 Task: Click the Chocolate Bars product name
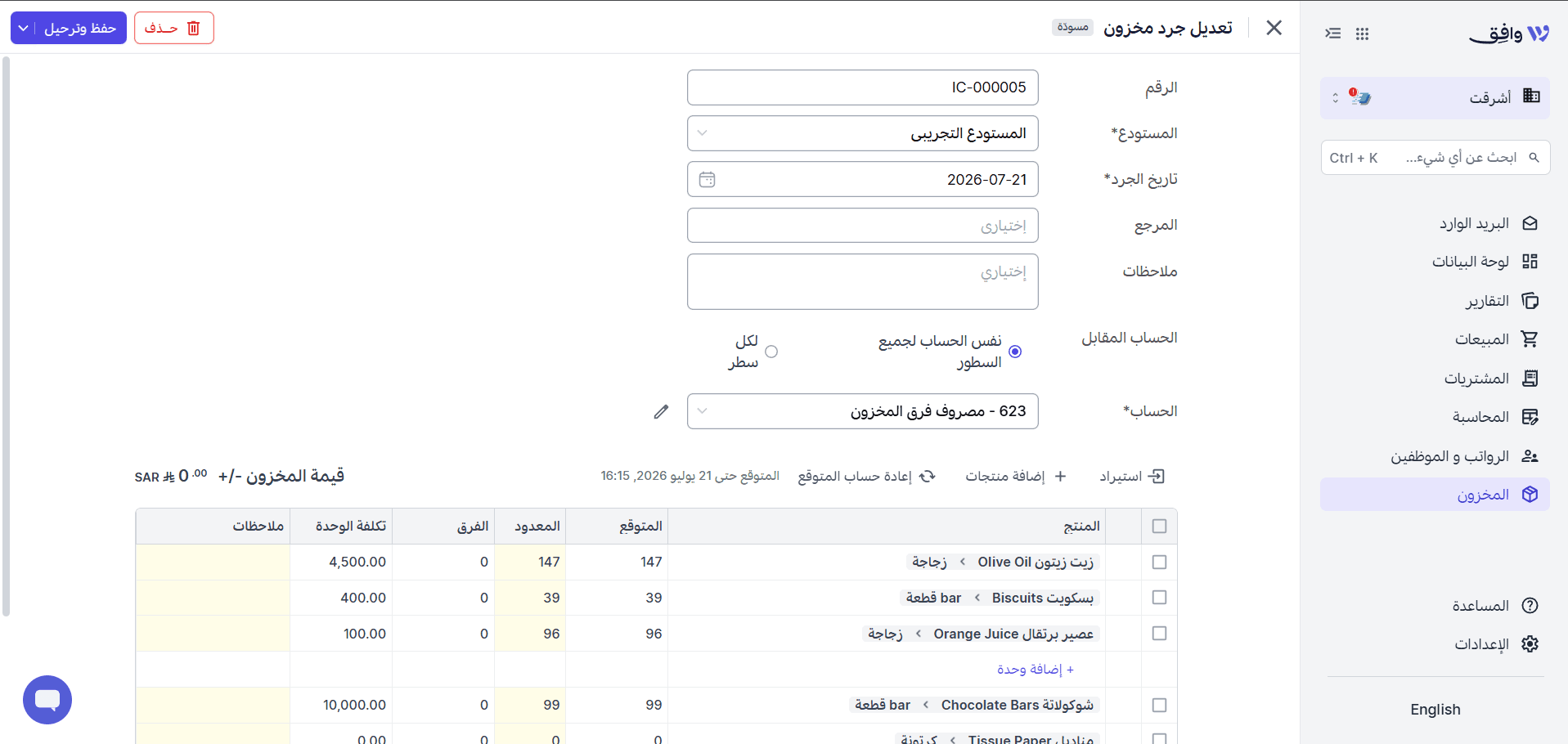coord(1017,705)
